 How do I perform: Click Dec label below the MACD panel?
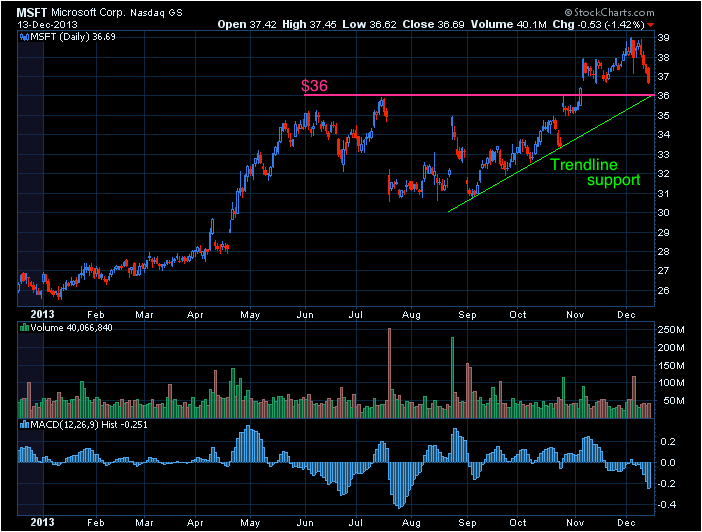pos(626,523)
